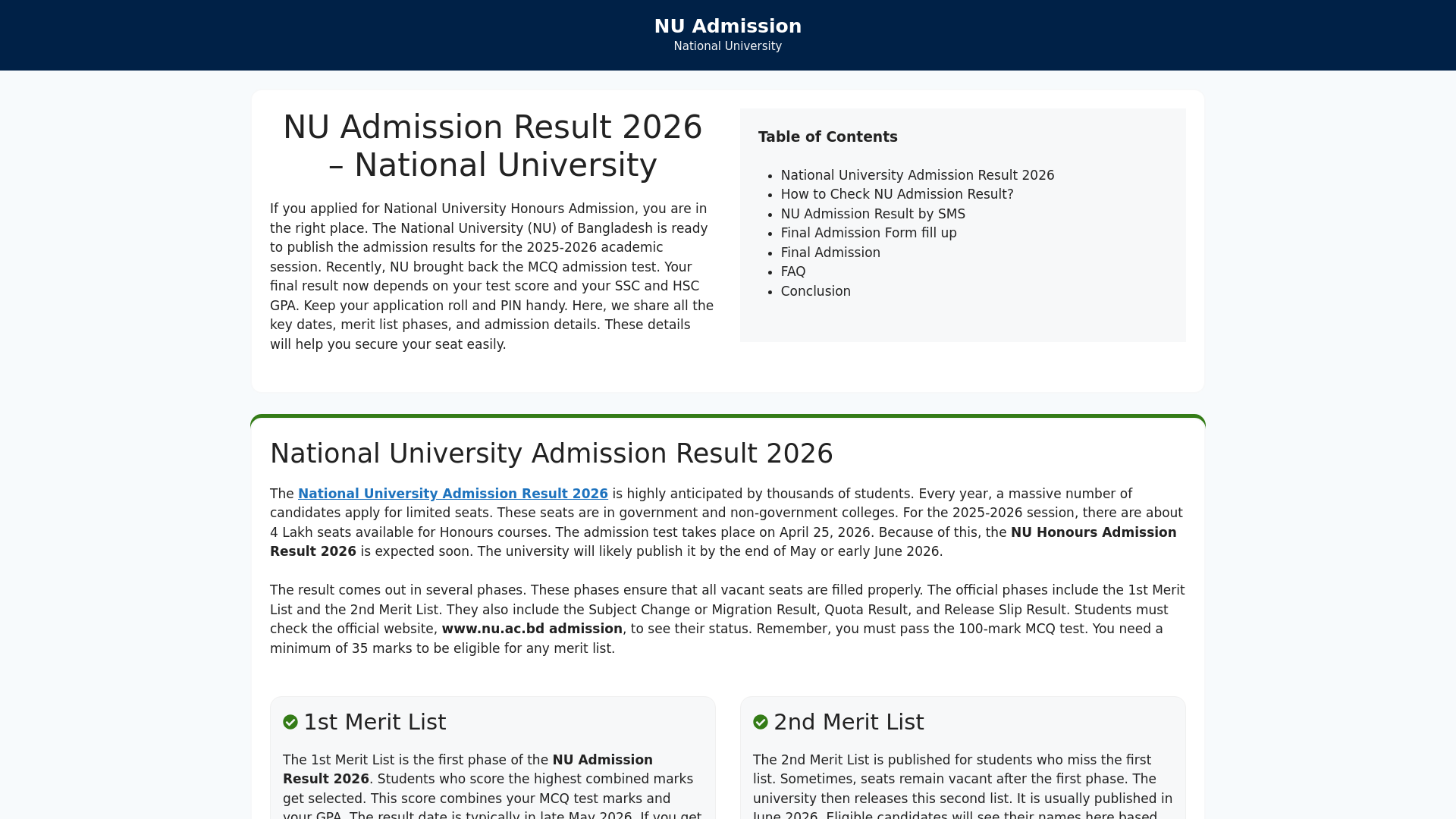Jump to 'NU Admission Result by SMS' section
1456x819 pixels.
coord(873,214)
